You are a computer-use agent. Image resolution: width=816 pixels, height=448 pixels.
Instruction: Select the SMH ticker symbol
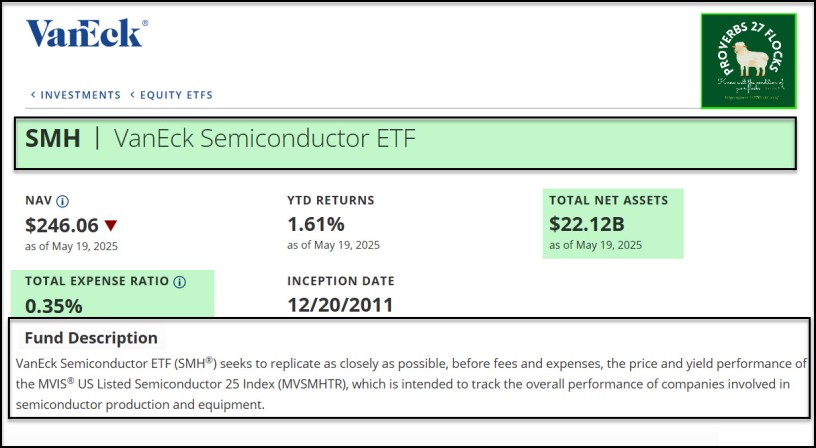click(x=53, y=140)
